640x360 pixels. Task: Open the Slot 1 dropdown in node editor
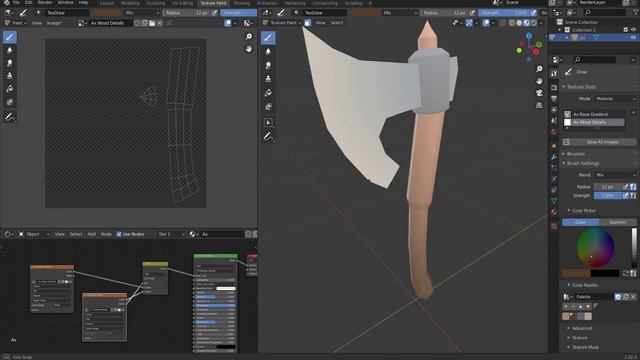point(171,234)
